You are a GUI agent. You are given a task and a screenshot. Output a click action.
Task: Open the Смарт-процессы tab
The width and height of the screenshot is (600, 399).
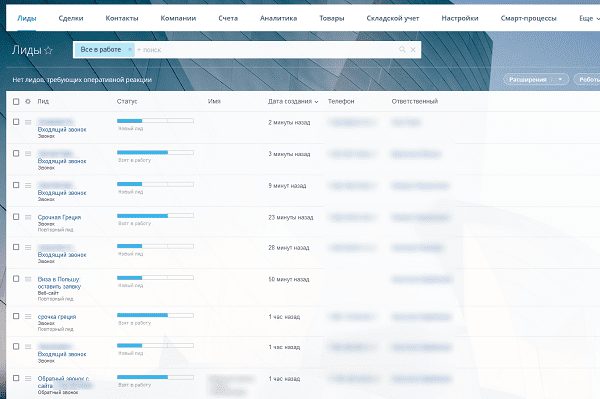[x=528, y=18]
